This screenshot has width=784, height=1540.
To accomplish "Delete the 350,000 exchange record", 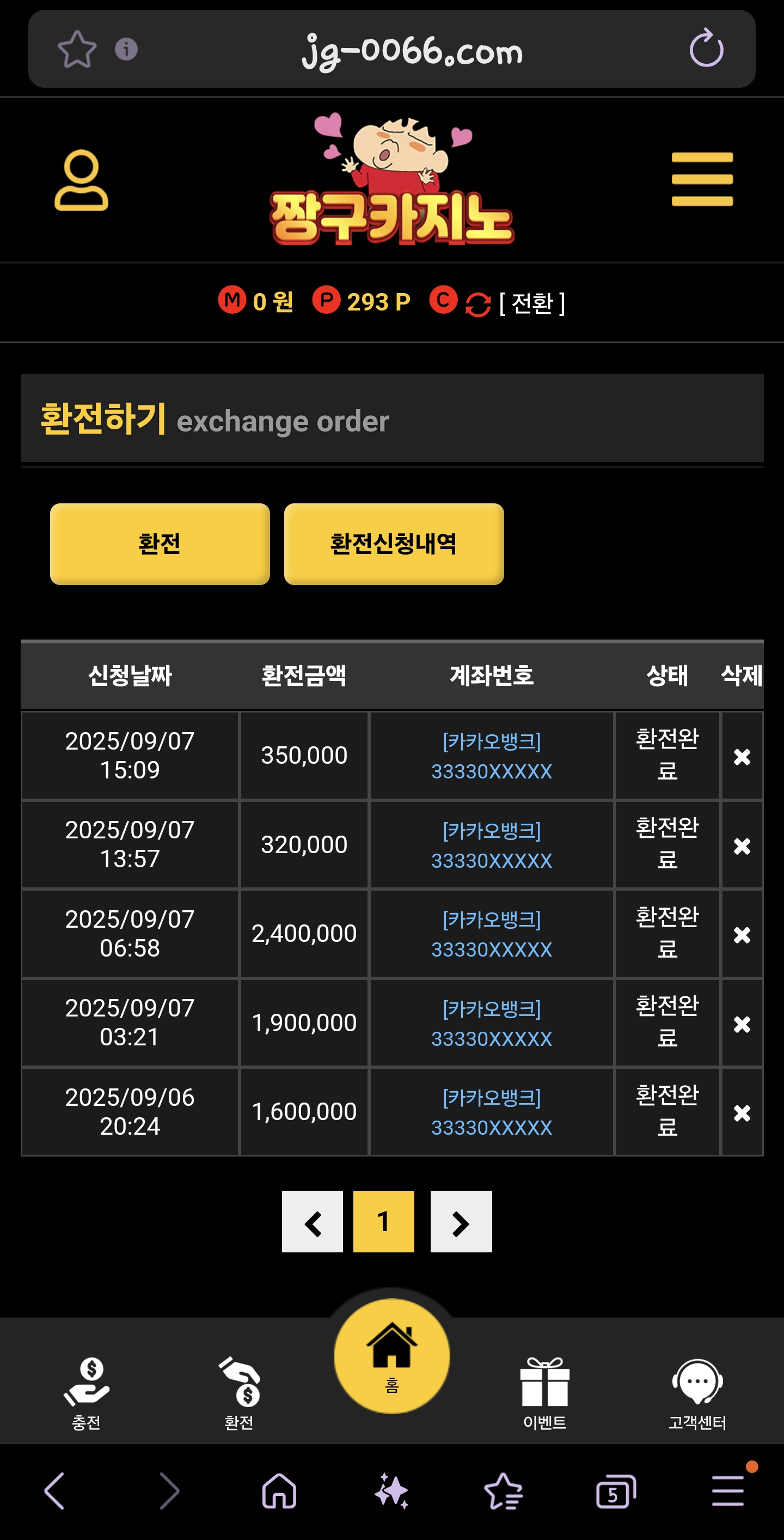I will (x=742, y=756).
